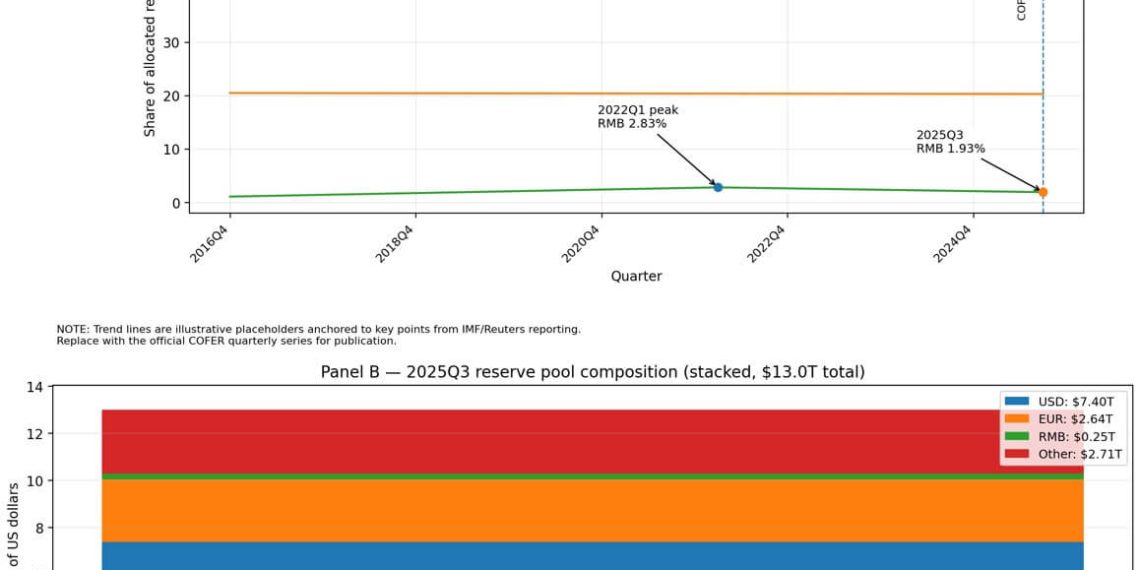This screenshot has height=570, width=1140.
Task: Click the 2024Q4 x-axis tick label
Action: point(955,243)
